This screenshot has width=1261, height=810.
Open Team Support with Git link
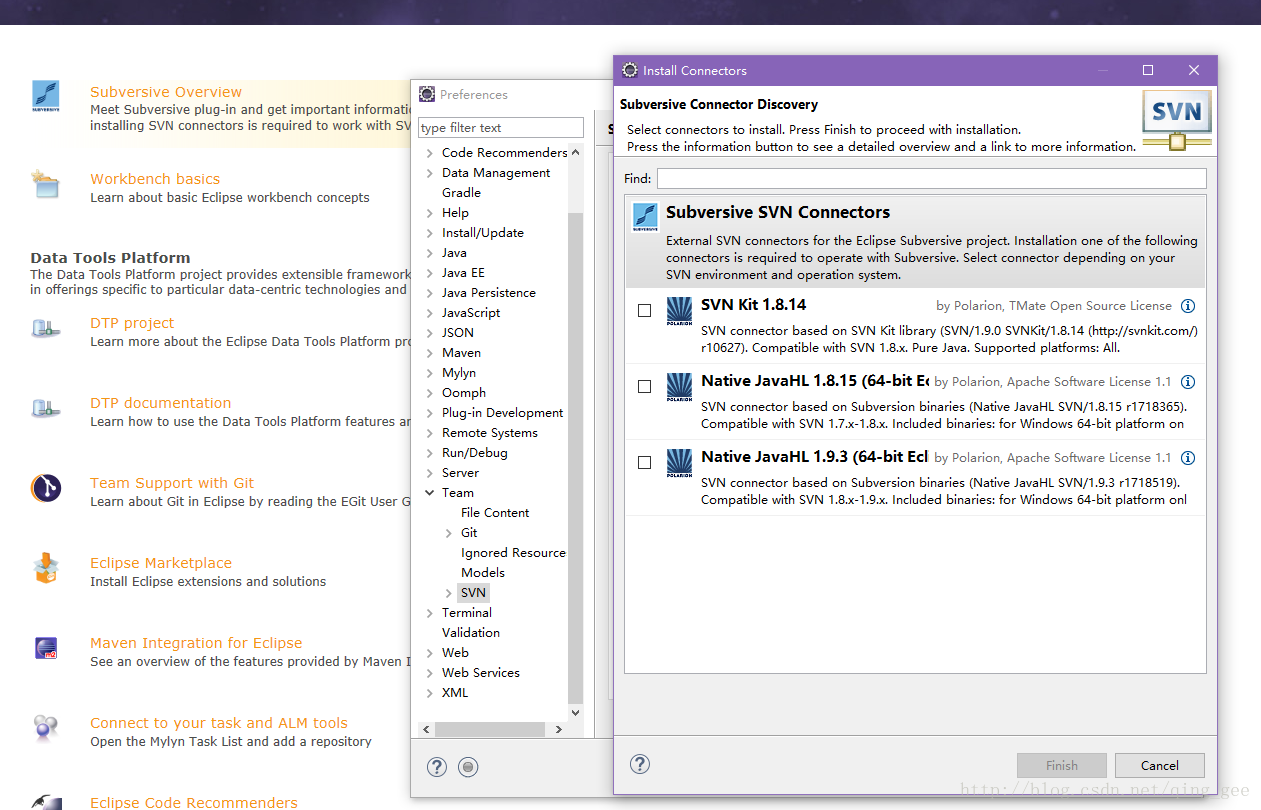tap(172, 483)
